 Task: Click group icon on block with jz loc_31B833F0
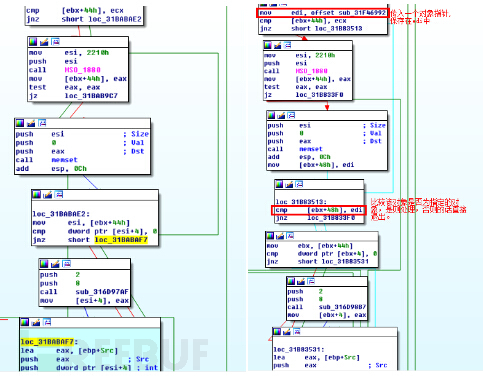tap(287, 45)
